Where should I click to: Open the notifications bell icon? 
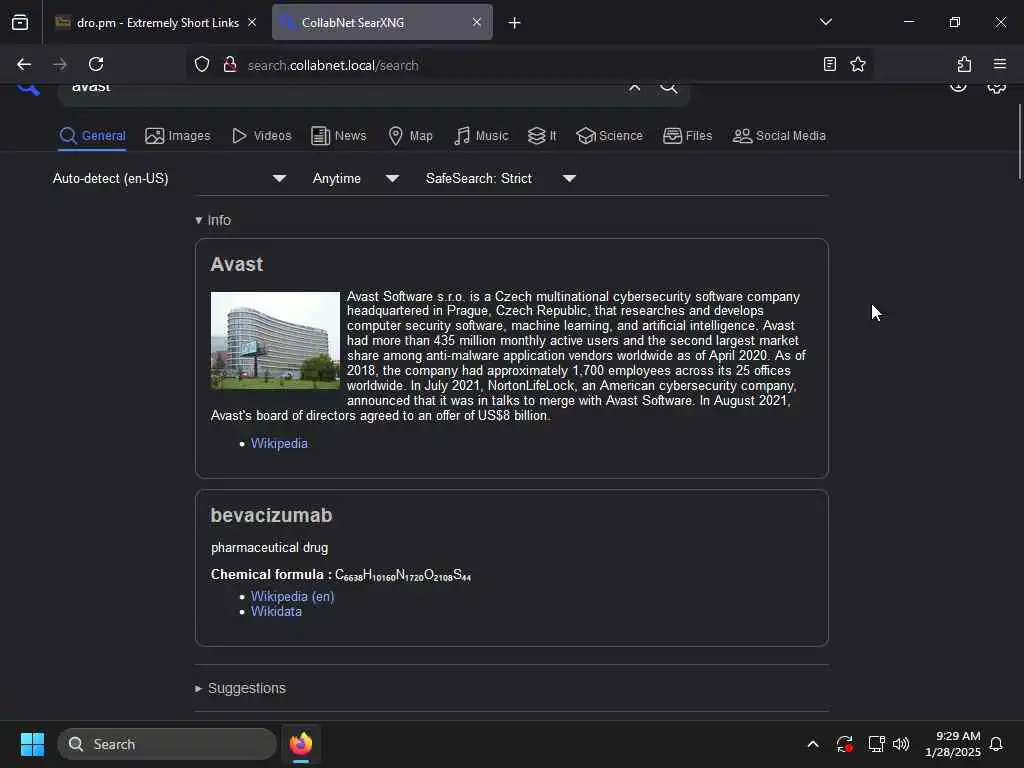click(x=996, y=744)
